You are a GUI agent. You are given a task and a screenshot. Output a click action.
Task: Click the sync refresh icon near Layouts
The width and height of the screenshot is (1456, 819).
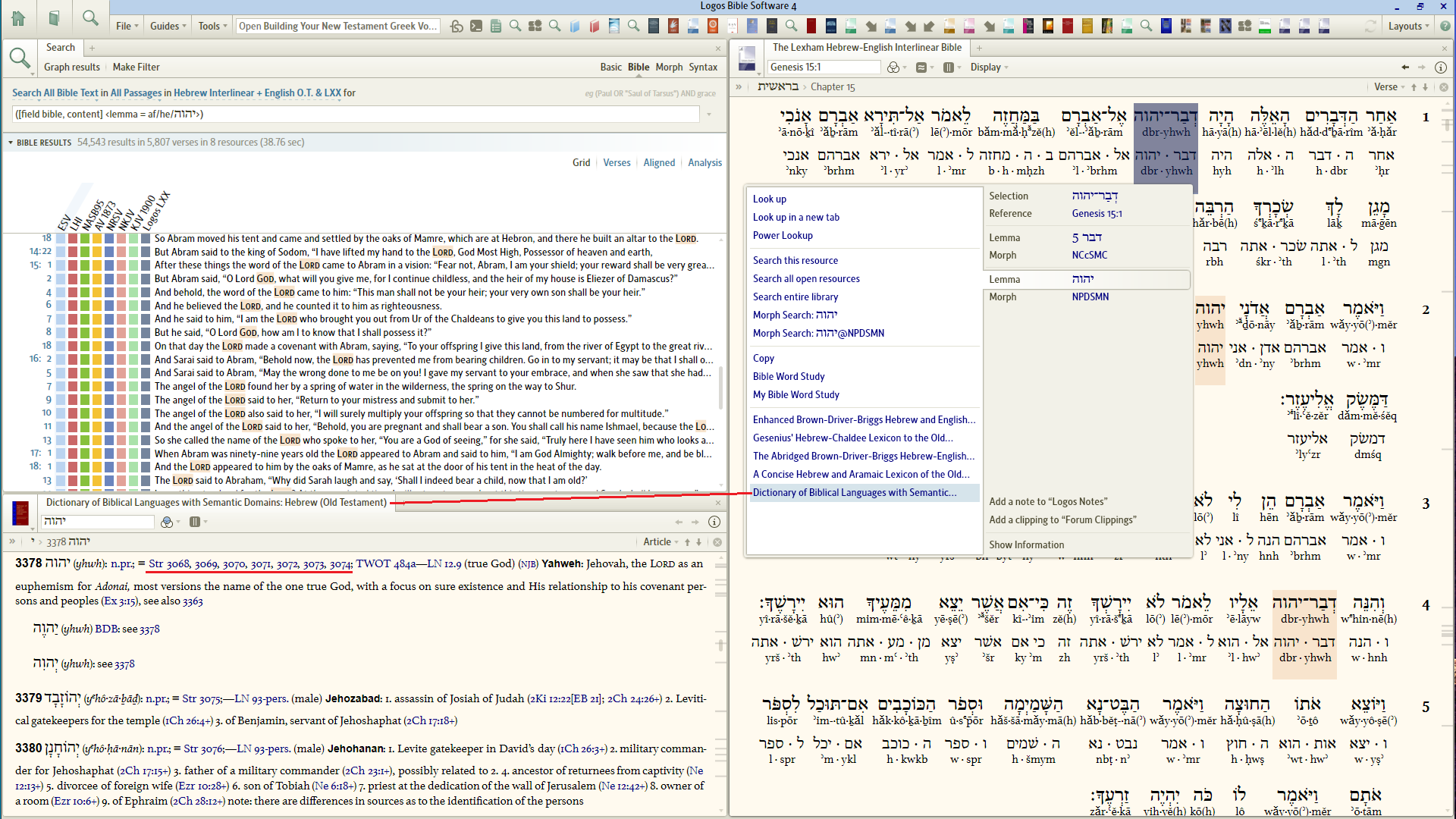pos(1371,26)
